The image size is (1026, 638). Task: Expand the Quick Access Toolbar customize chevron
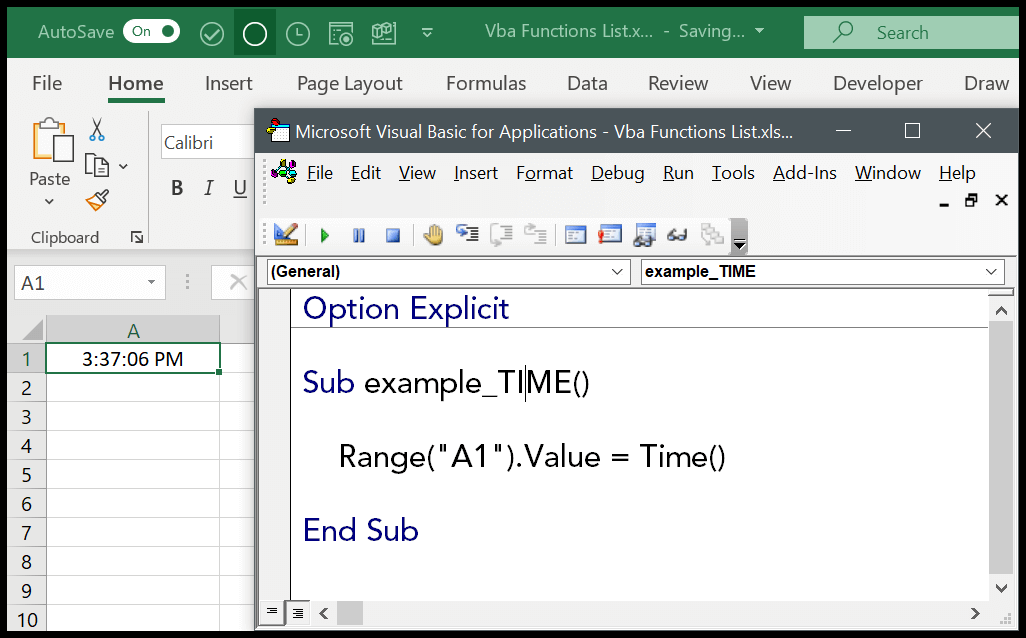(x=427, y=32)
